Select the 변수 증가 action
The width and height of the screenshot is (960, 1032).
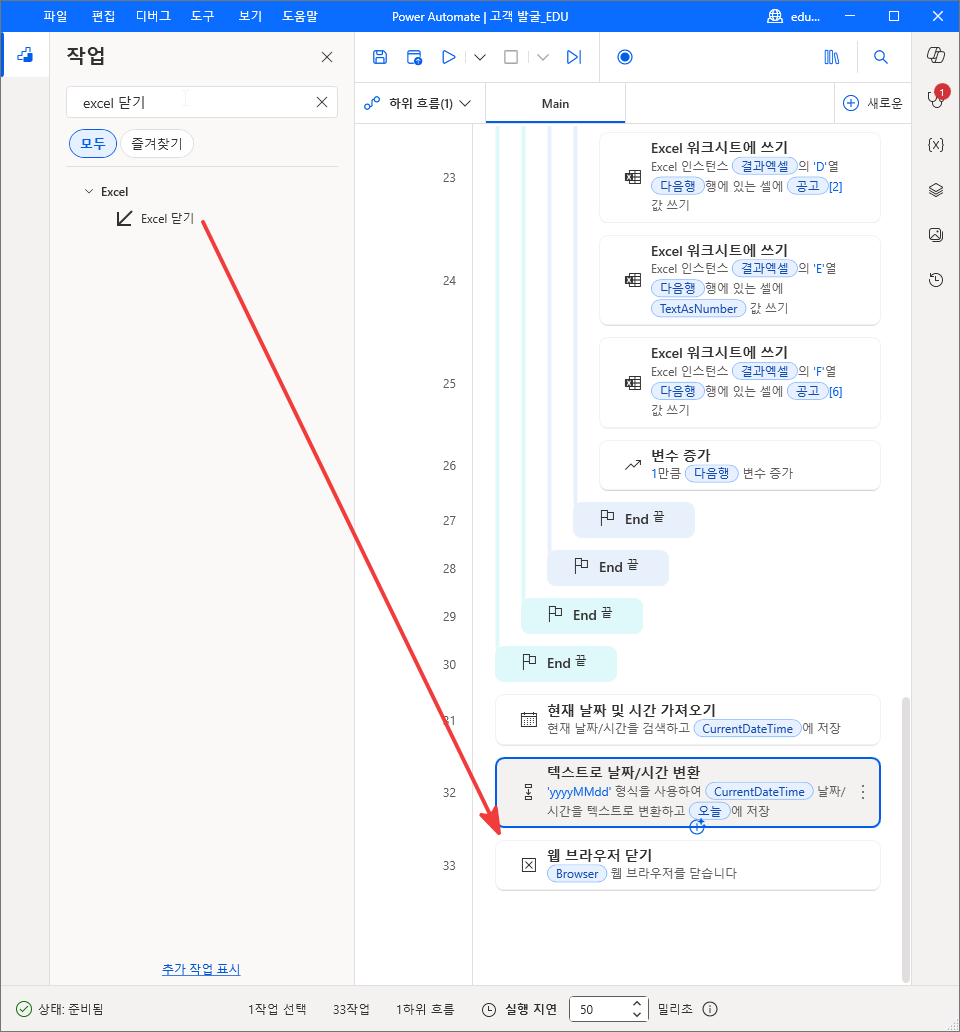[740, 465]
